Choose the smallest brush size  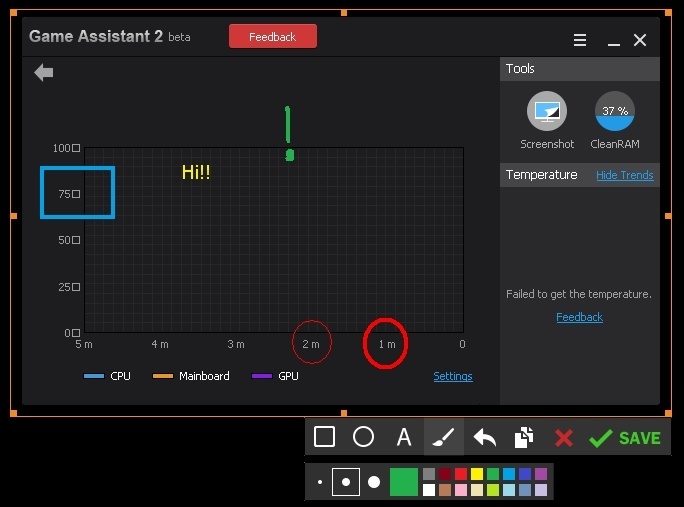pyautogui.click(x=320, y=482)
